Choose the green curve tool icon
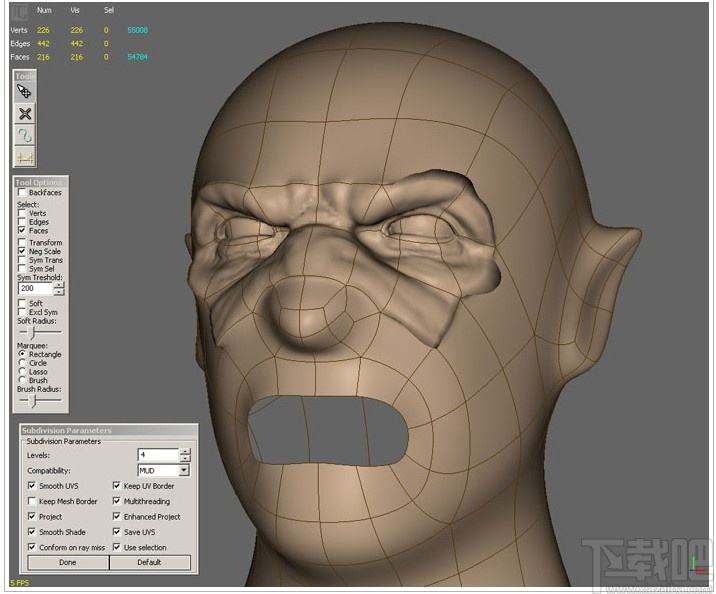The height and width of the screenshot is (594, 716). click(25, 135)
